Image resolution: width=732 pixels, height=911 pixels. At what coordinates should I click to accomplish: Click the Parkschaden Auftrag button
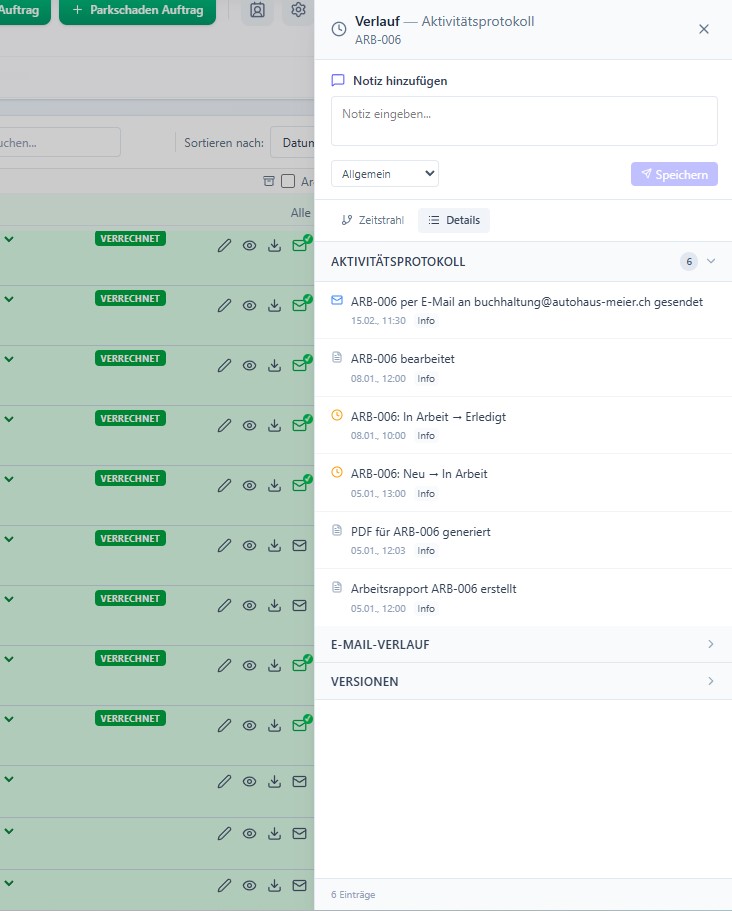[x=137, y=10]
